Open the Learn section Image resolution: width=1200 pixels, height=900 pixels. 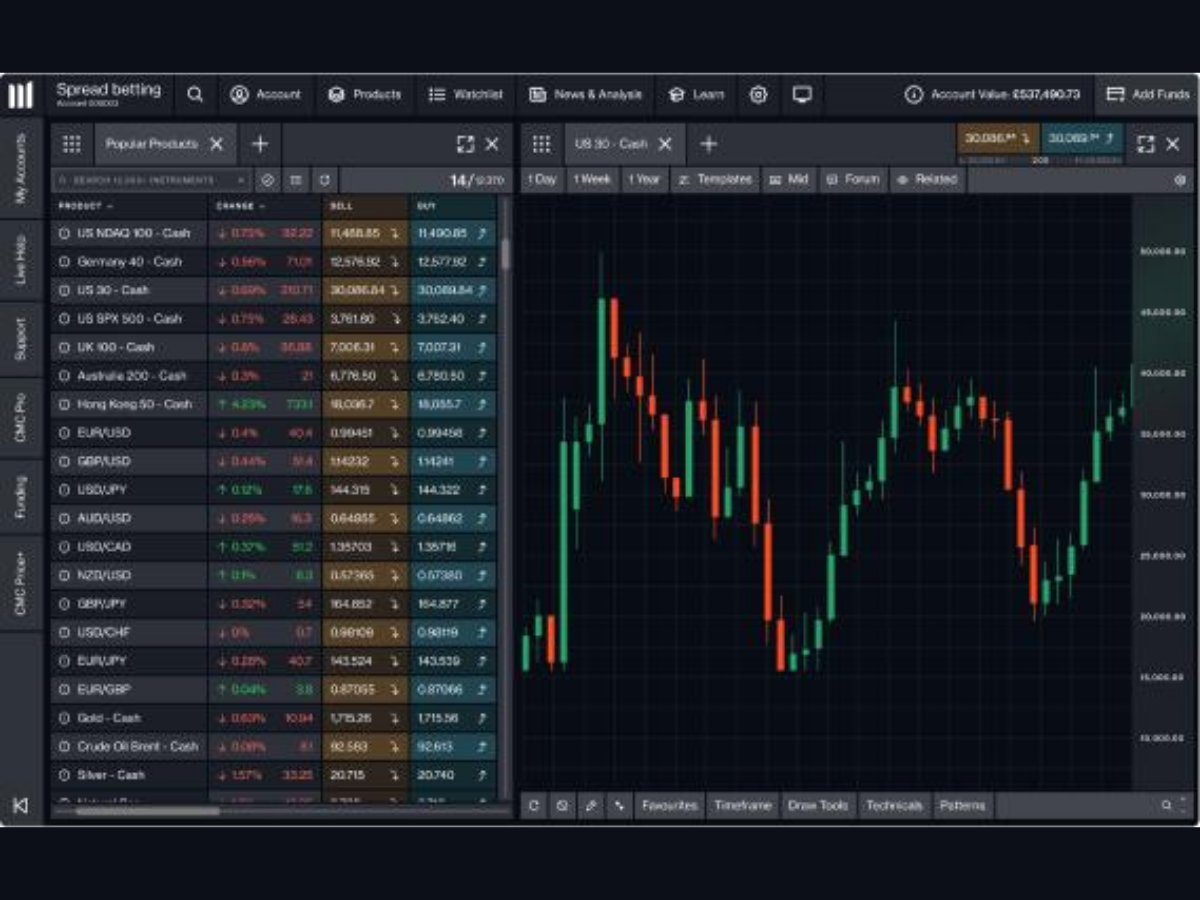click(x=696, y=95)
